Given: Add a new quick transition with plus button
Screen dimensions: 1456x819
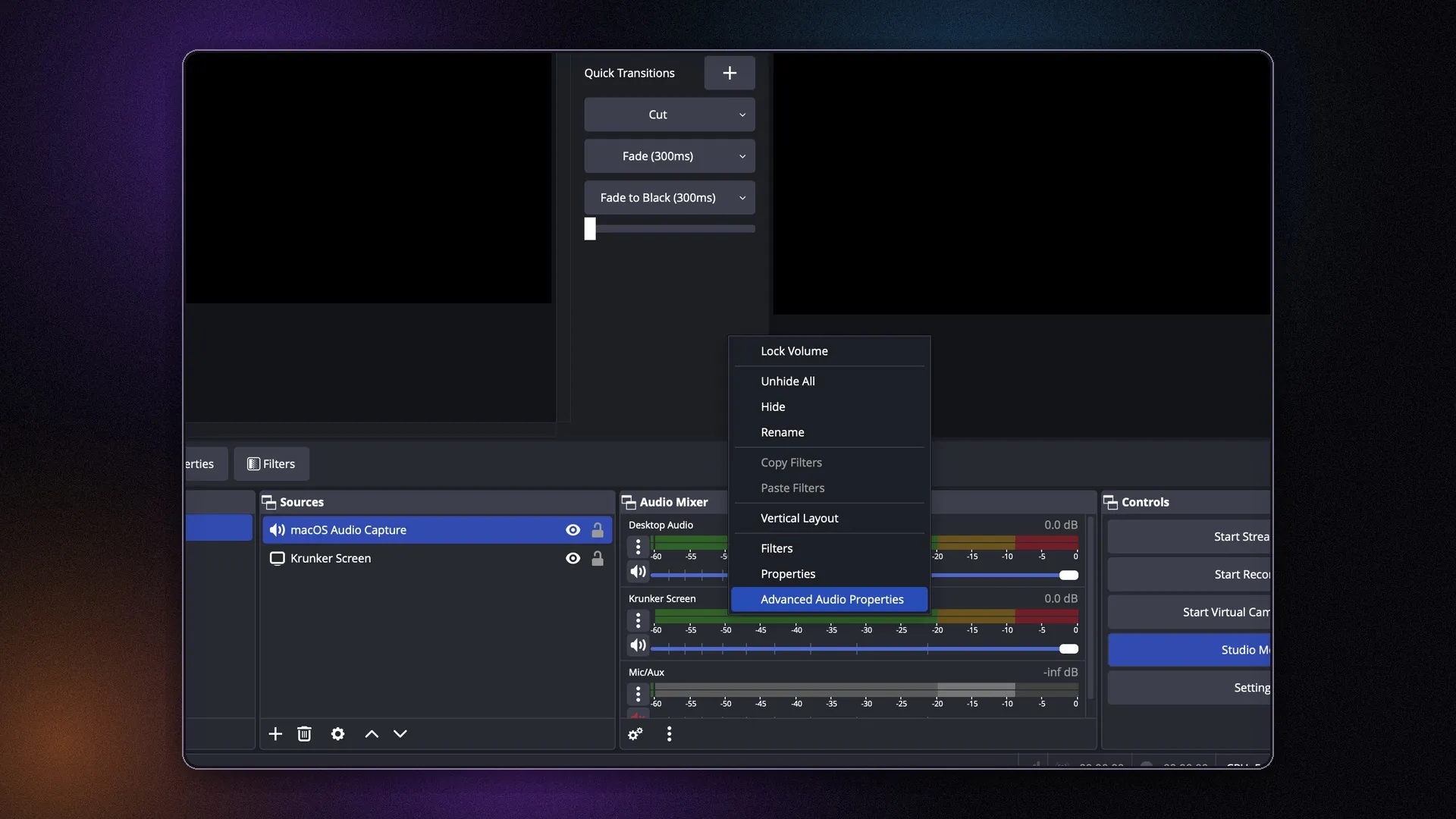Looking at the screenshot, I should coord(729,73).
